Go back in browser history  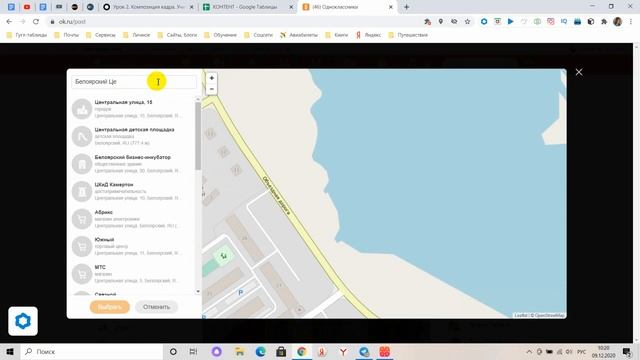click(9, 22)
